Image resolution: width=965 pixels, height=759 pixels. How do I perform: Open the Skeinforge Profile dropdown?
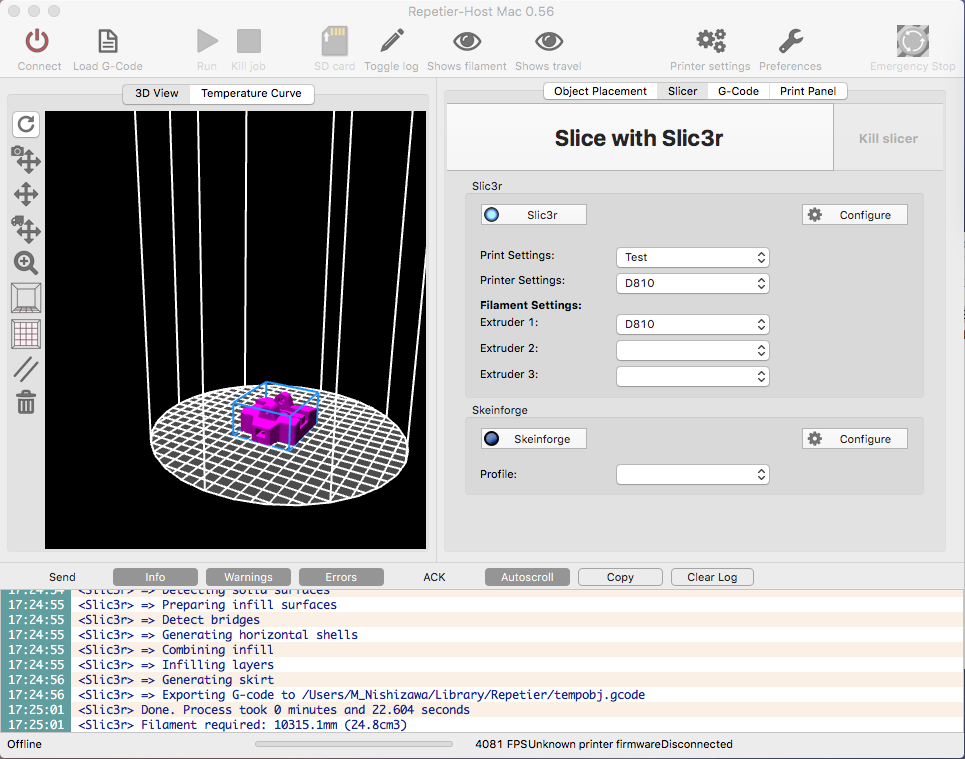(x=692, y=475)
